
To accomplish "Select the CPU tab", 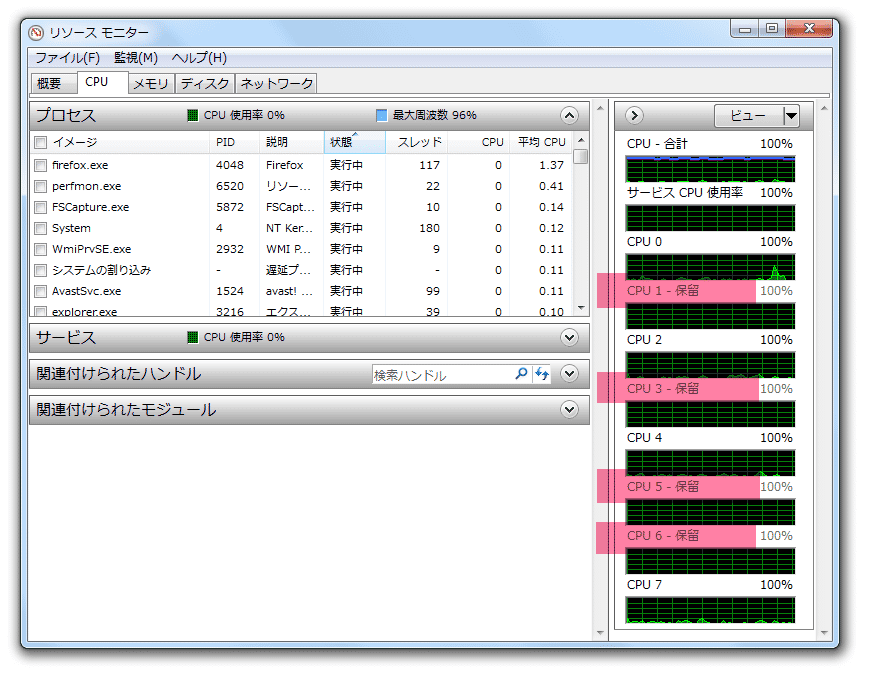I will point(102,82).
